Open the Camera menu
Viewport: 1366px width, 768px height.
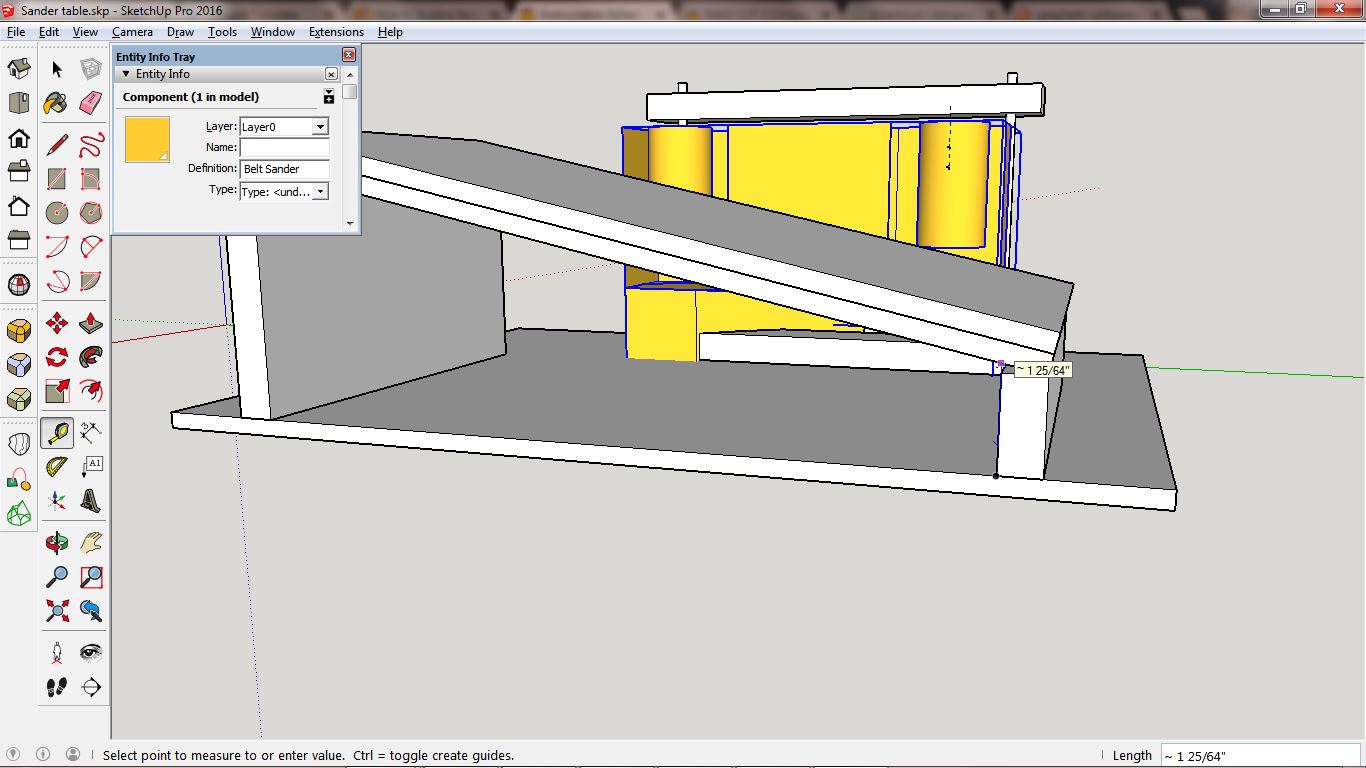pos(132,32)
